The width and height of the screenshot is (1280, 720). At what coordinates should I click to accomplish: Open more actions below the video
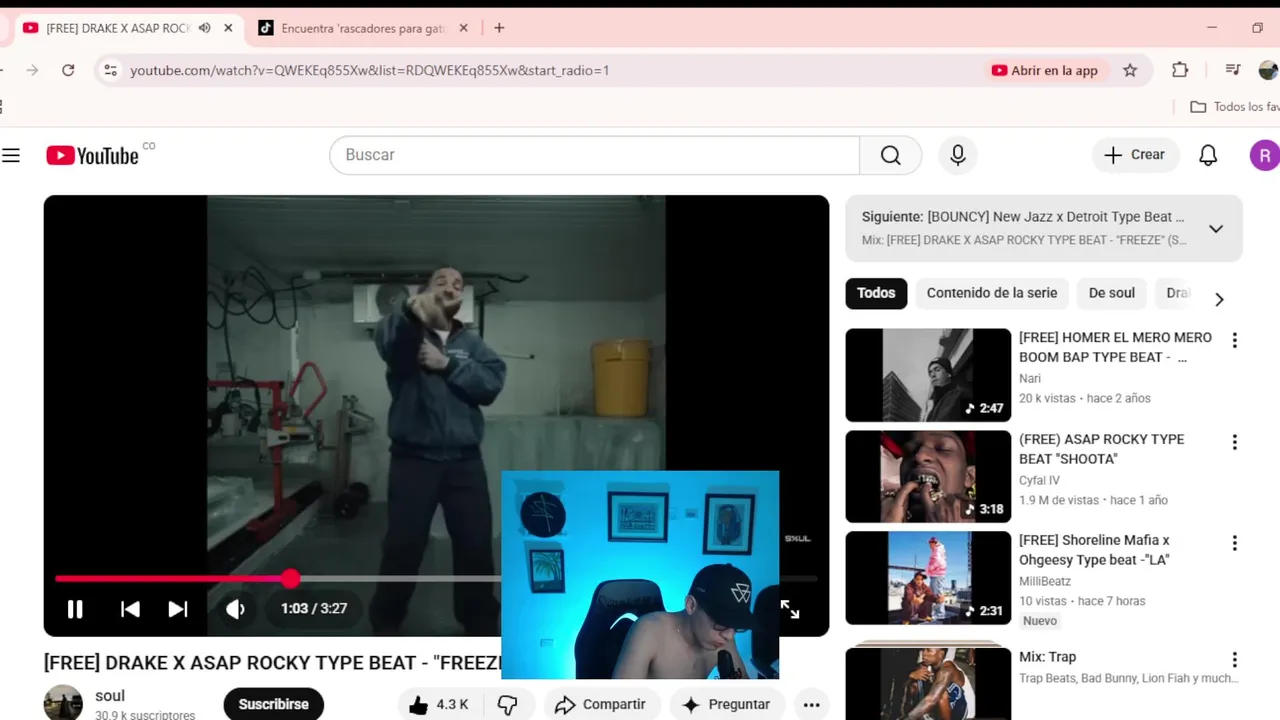(812, 704)
